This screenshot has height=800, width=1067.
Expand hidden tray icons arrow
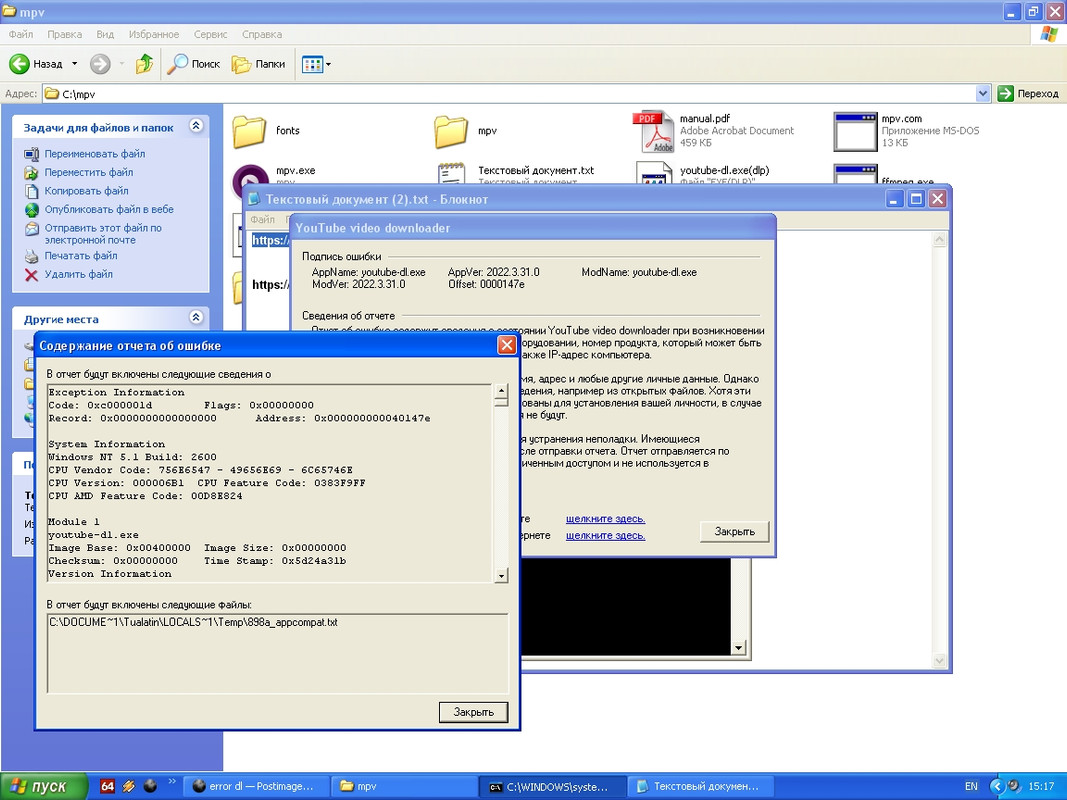click(x=996, y=786)
